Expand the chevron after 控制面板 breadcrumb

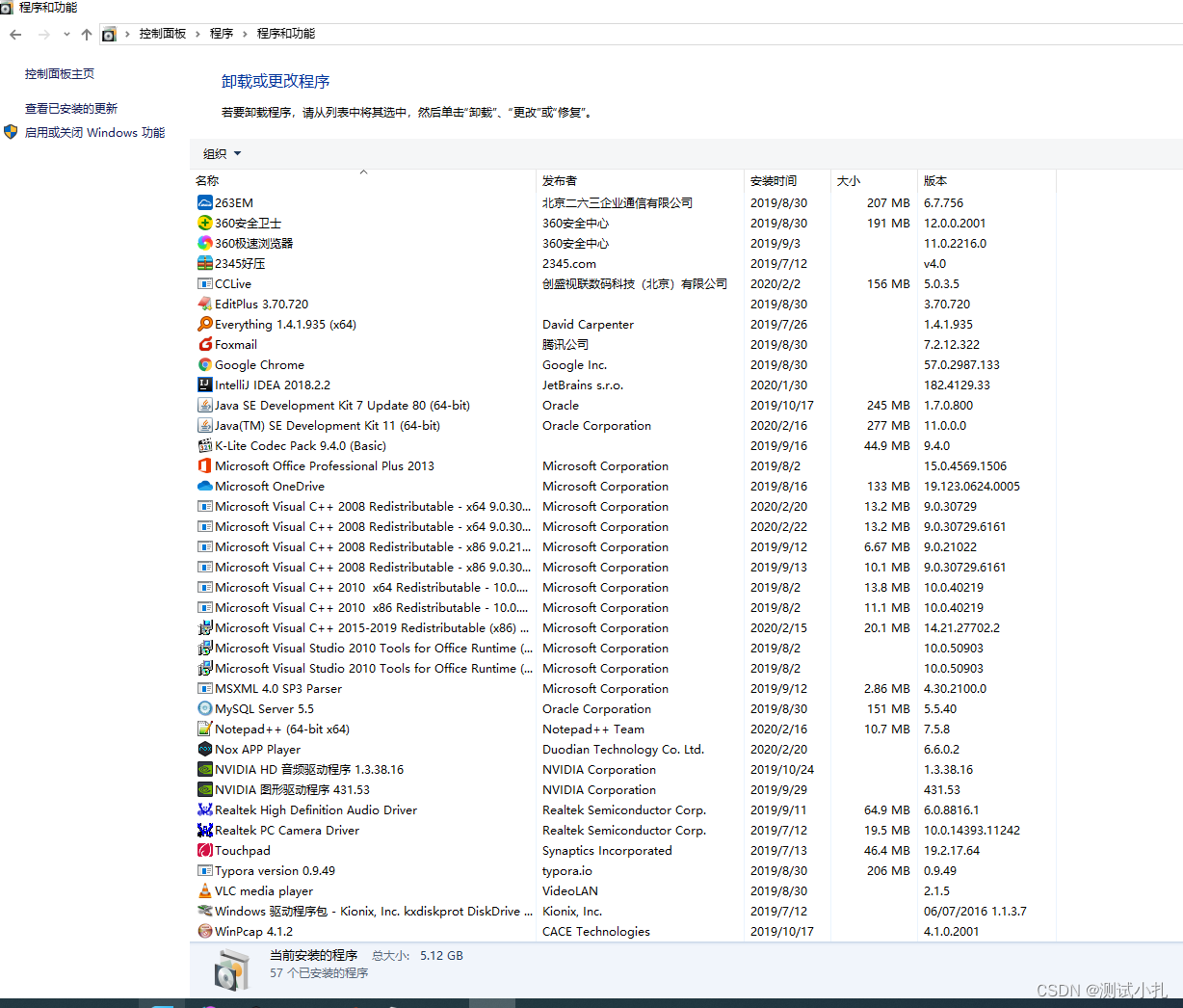point(197,34)
